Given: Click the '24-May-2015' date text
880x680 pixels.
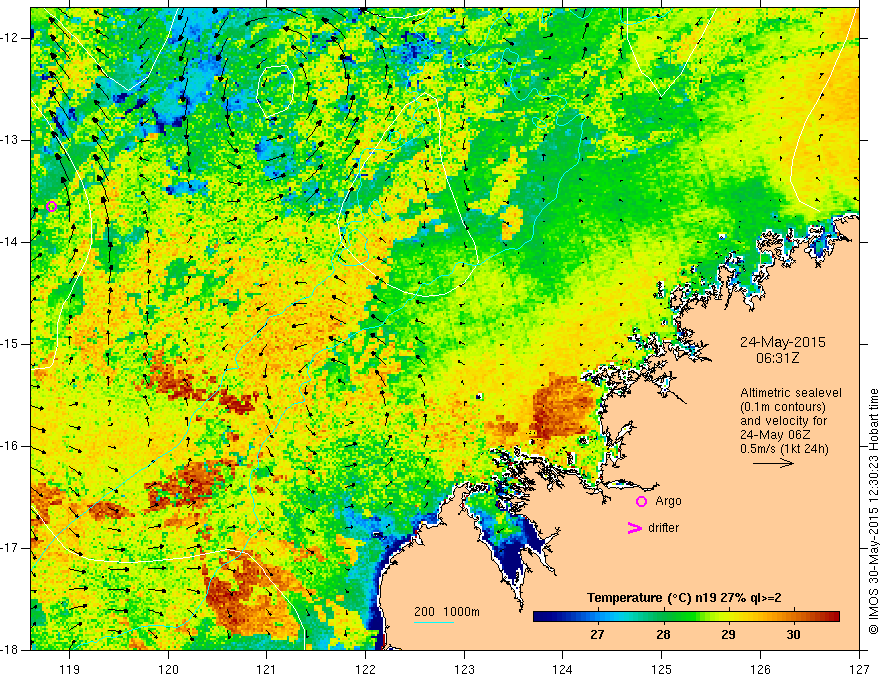Looking at the screenshot, I should (x=782, y=342).
